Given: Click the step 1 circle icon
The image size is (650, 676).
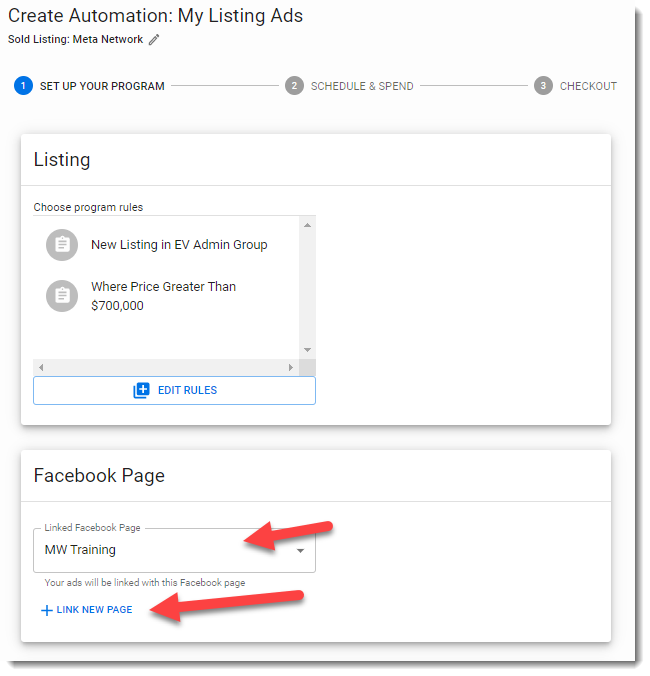Looking at the screenshot, I should 23,86.
